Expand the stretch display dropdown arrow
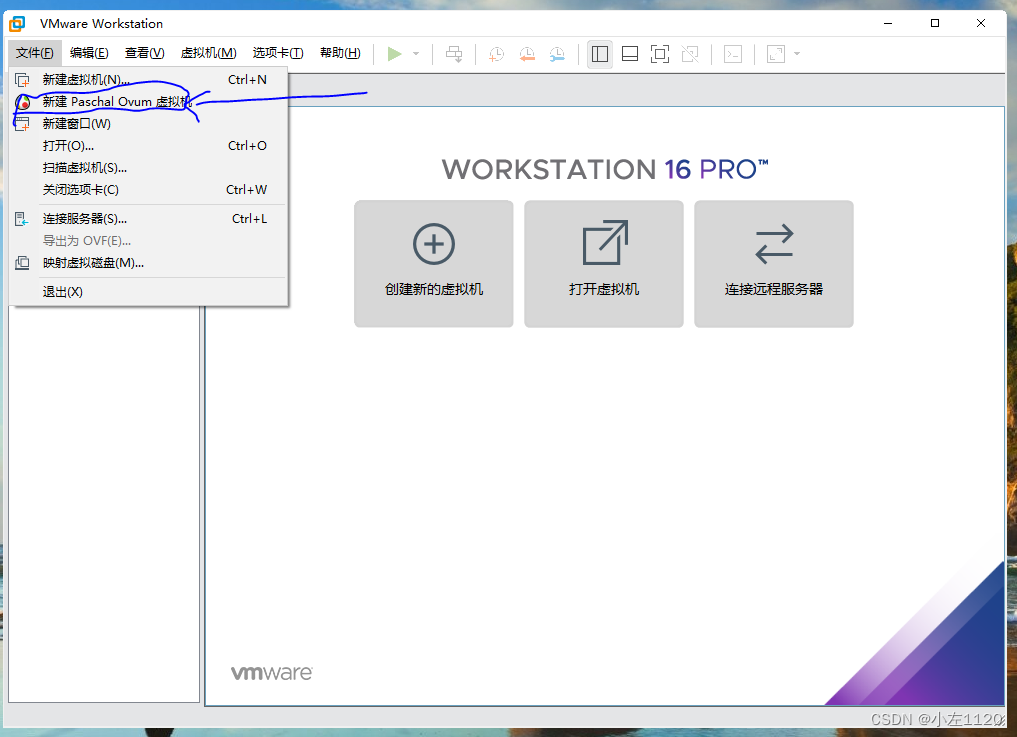 (797, 54)
